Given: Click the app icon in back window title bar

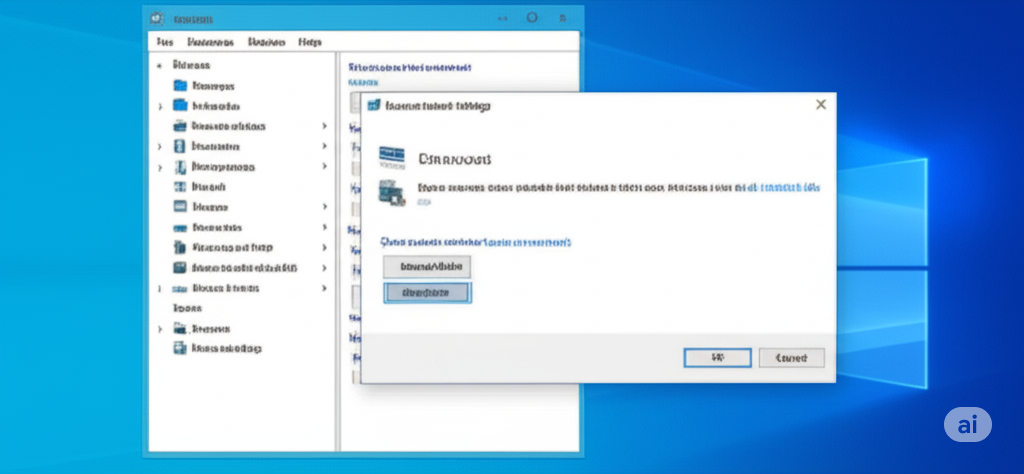Looking at the screenshot, I should tap(157, 18).
